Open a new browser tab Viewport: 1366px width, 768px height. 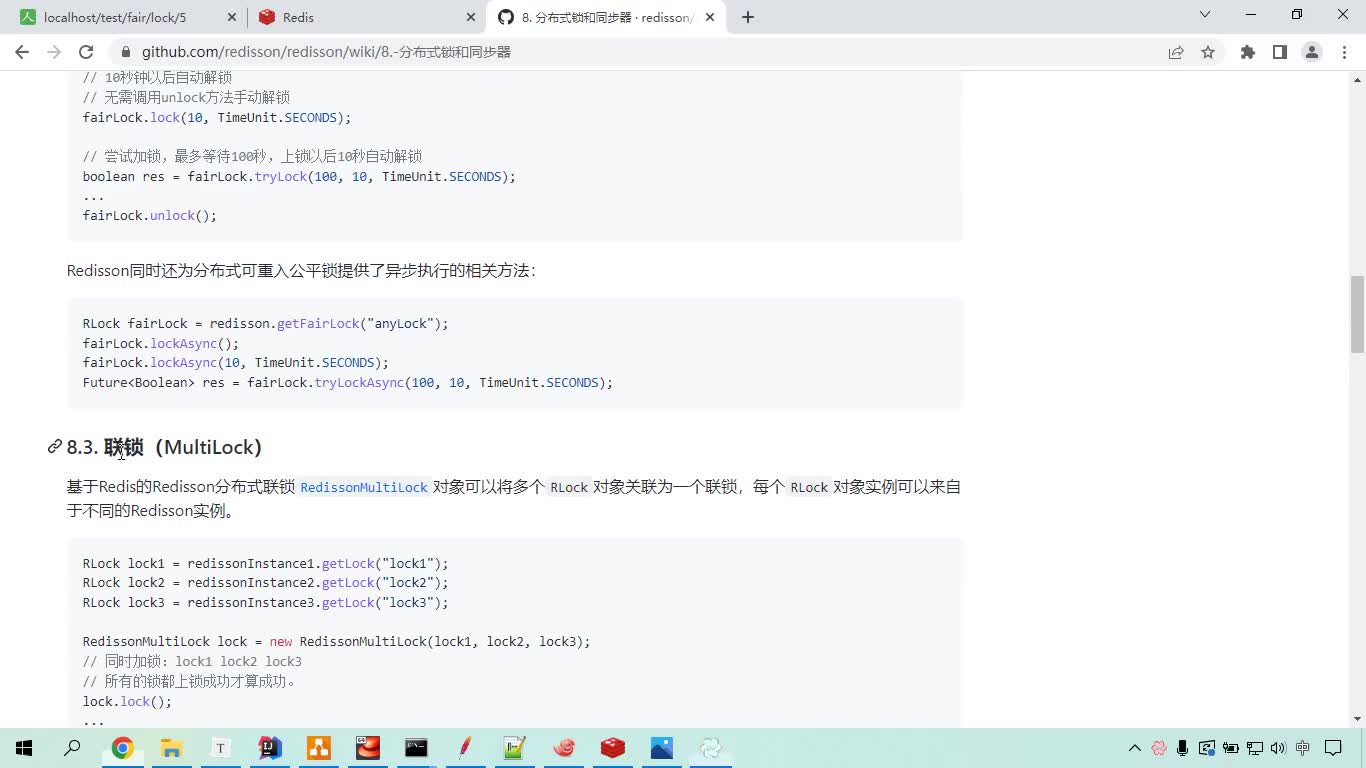(x=748, y=17)
